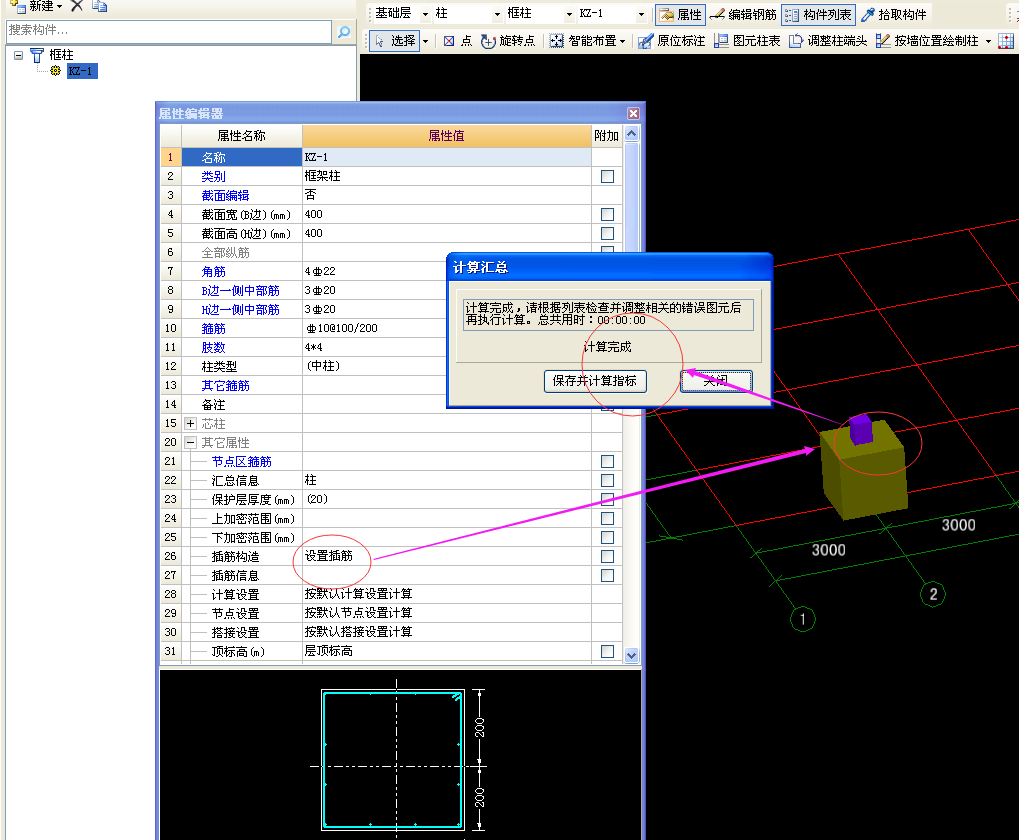The image size is (1019, 840).
Task: Click the 其它箍筋 property link
Action: click(225, 386)
